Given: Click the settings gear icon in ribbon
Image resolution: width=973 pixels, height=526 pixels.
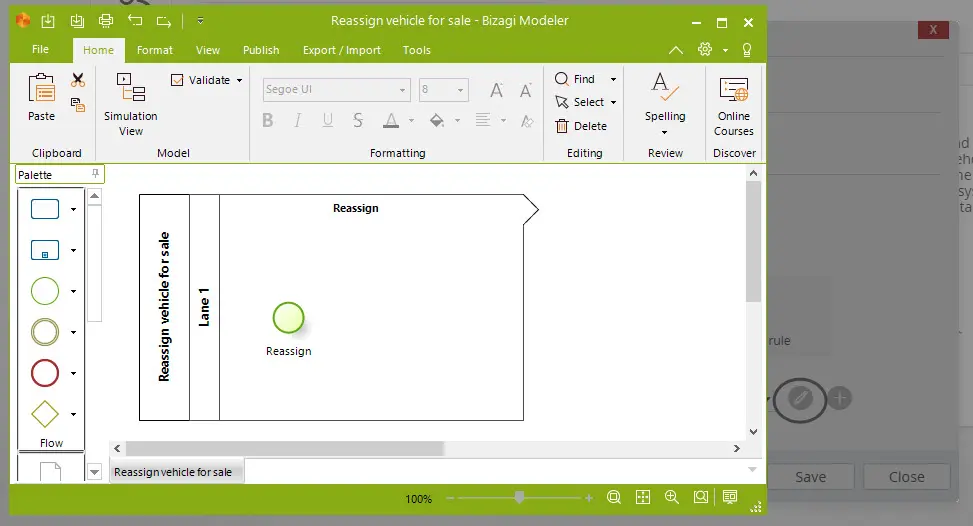Looking at the screenshot, I should point(705,50).
